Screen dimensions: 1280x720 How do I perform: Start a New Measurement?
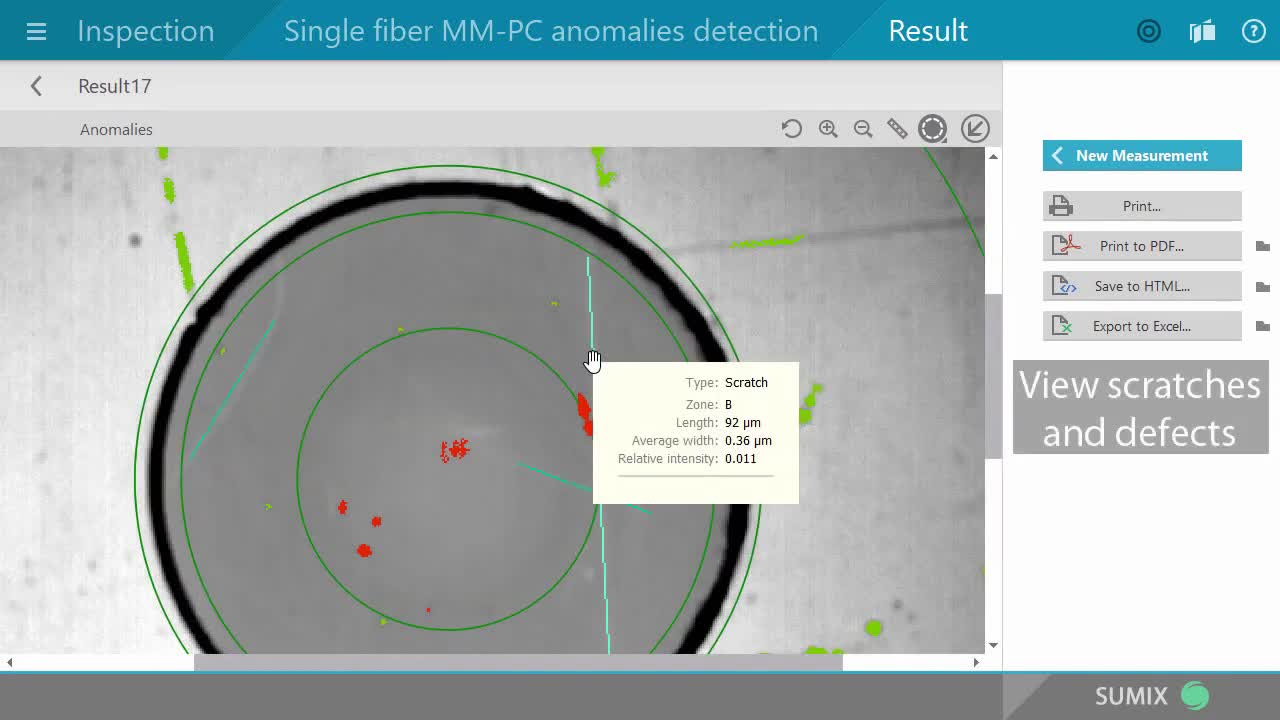click(1142, 155)
